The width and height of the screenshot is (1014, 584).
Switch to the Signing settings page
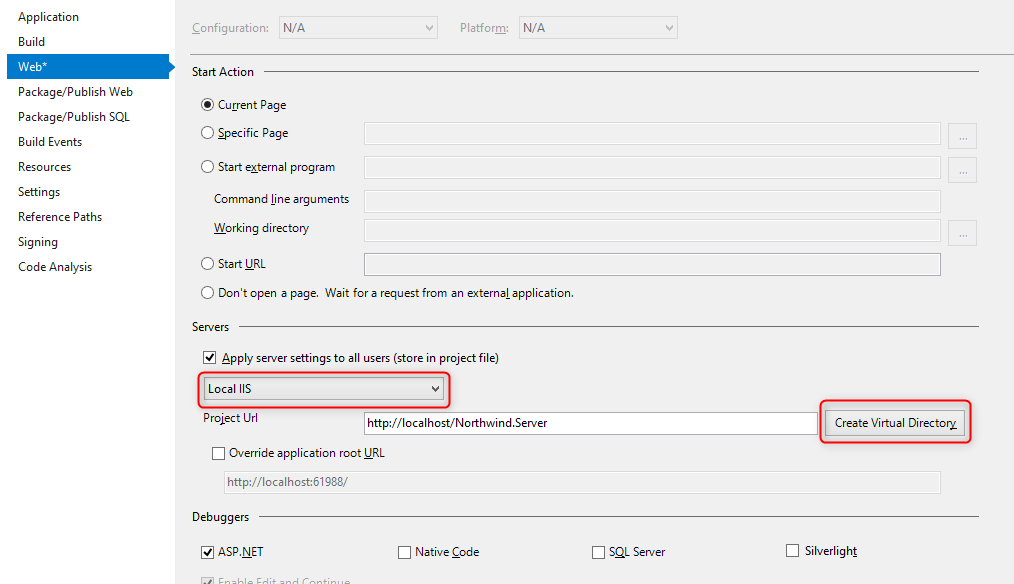[x=37, y=241]
